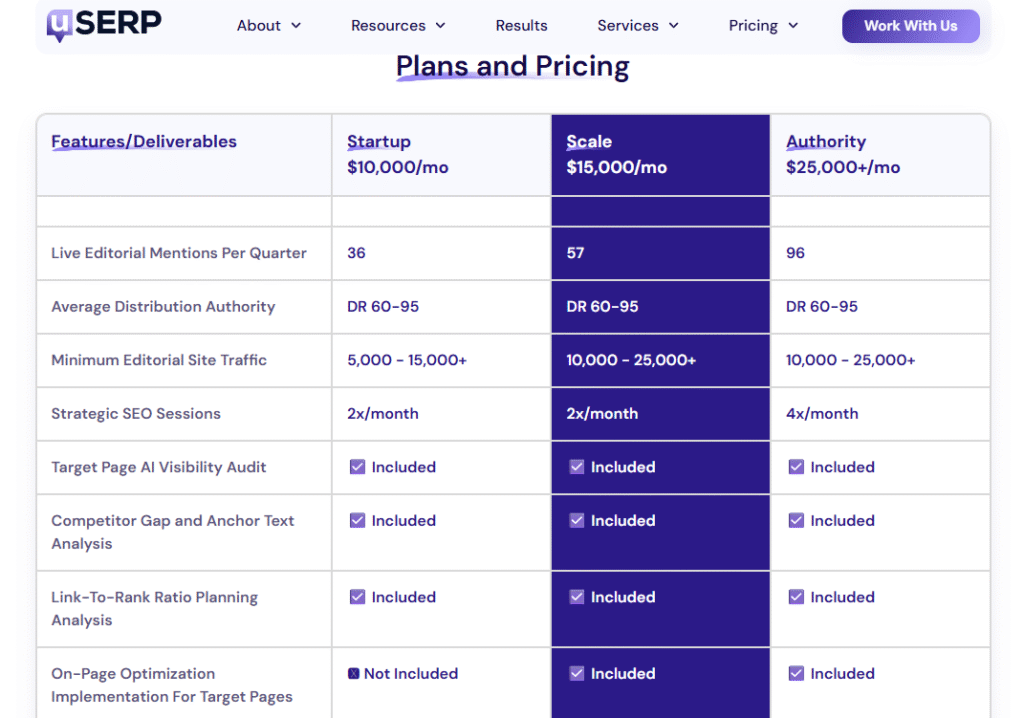The height and width of the screenshot is (718, 1024).
Task: Click the uSERP logo icon
Action: click(58, 25)
